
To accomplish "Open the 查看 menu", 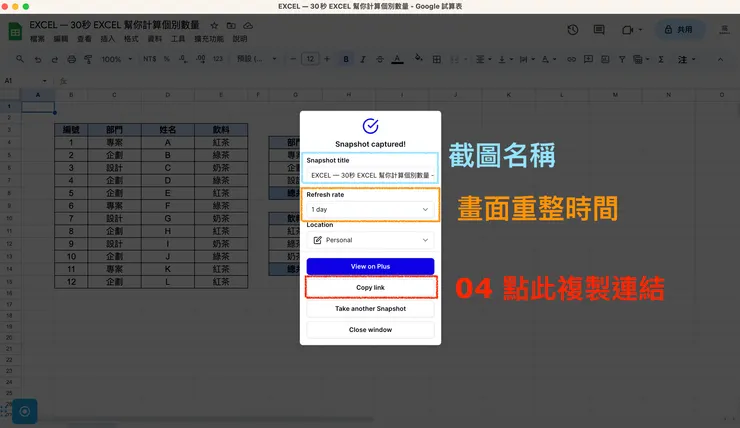I will 84,39.
